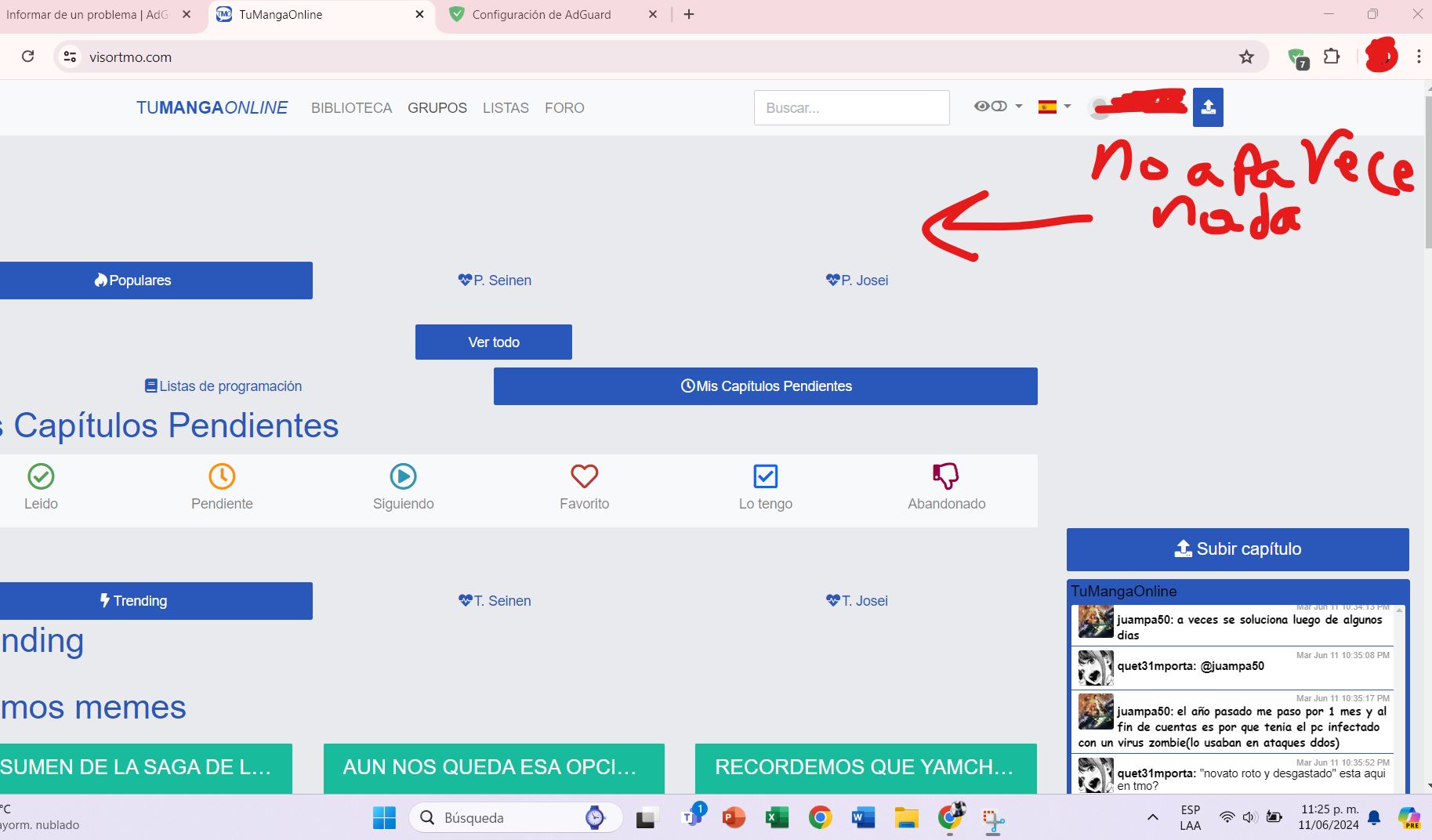Viewport: 1432px width, 840px height.
Task: Click the blue upload icon in navbar
Action: 1208,107
